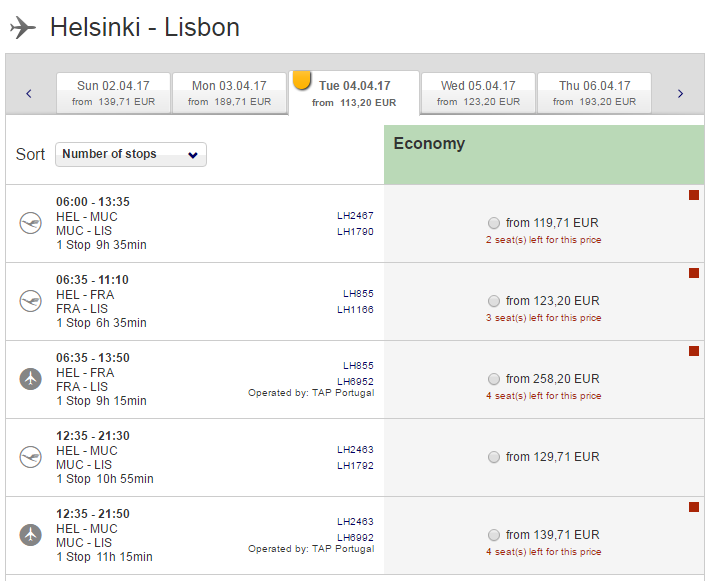Show earlier dates with the left arrow

(29, 94)
